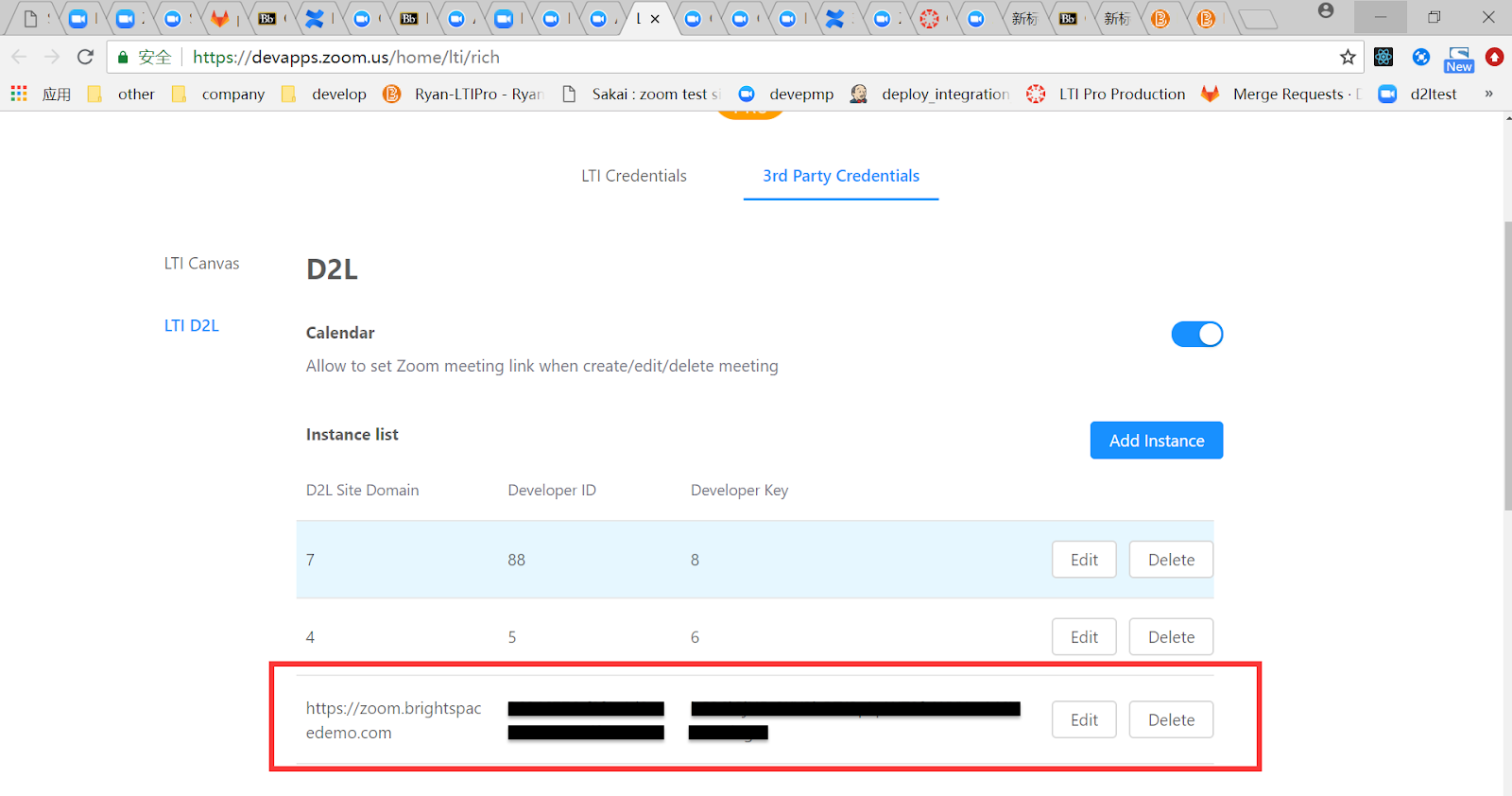Open the devepmp bookmark
The width and height of the screenshot is (1512, 796).
786,94
